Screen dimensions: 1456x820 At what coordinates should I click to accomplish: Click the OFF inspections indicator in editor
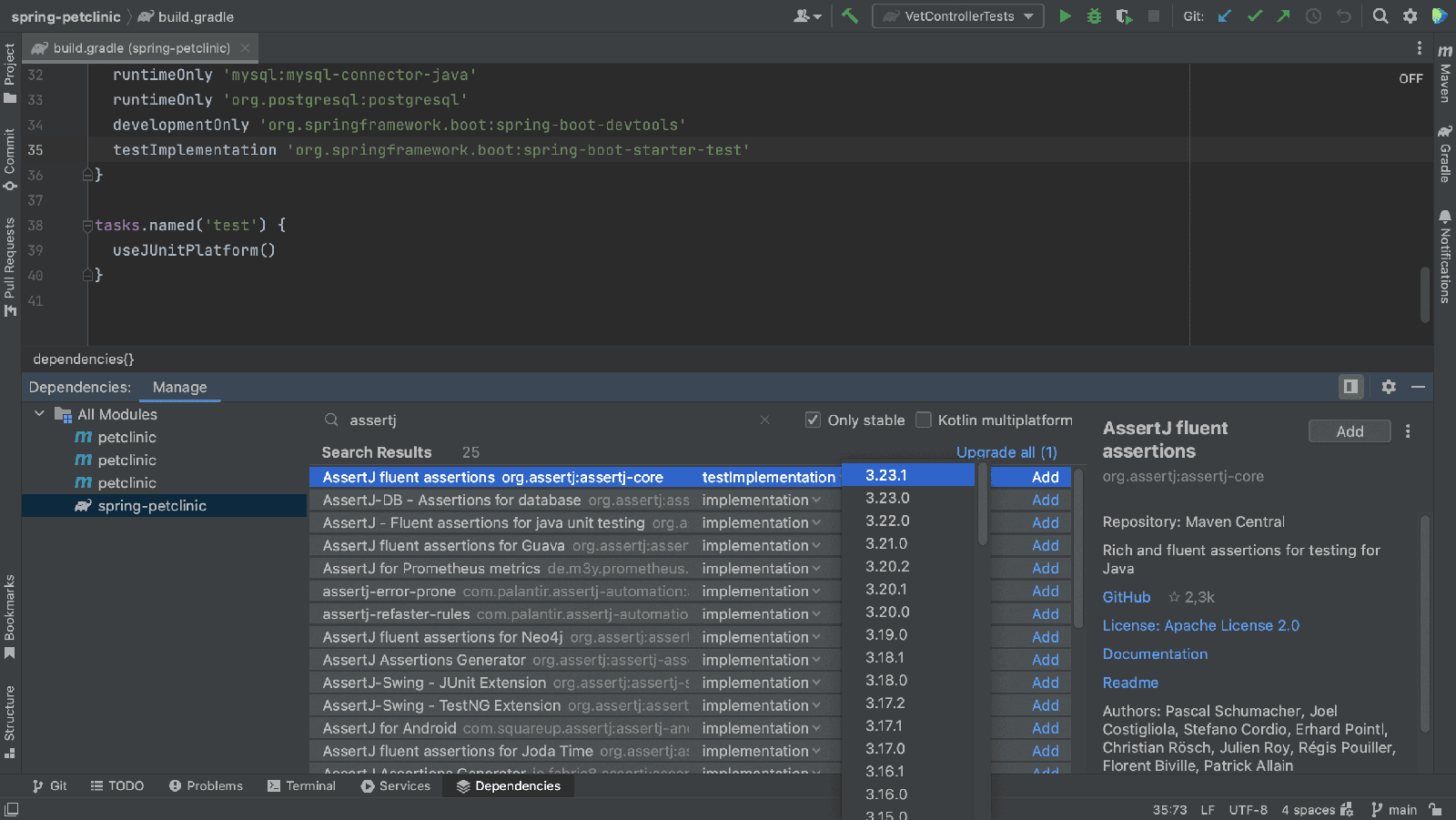tap(1410, 78)
